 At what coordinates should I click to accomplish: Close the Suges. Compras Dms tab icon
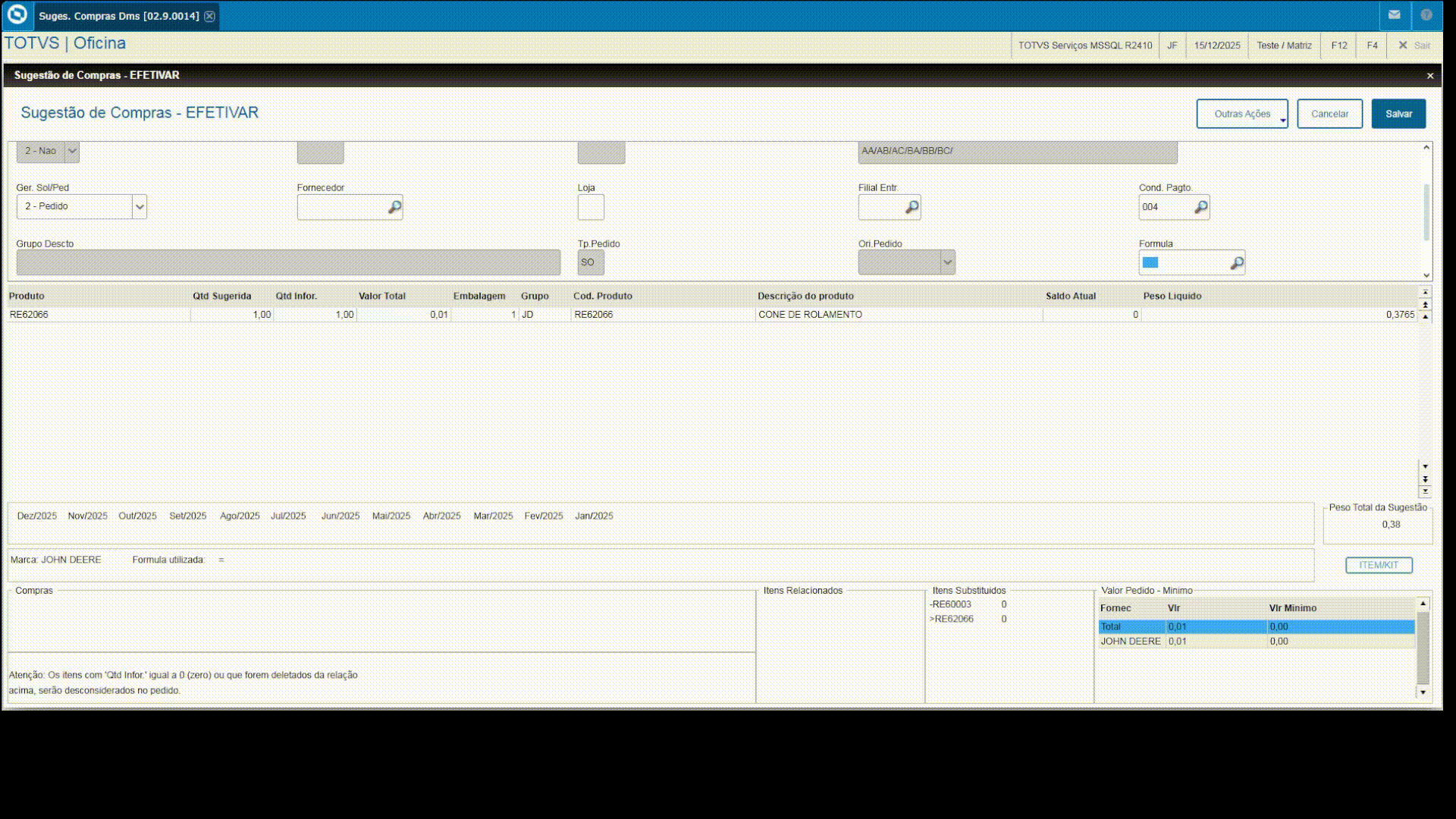(x=210, y=16)
